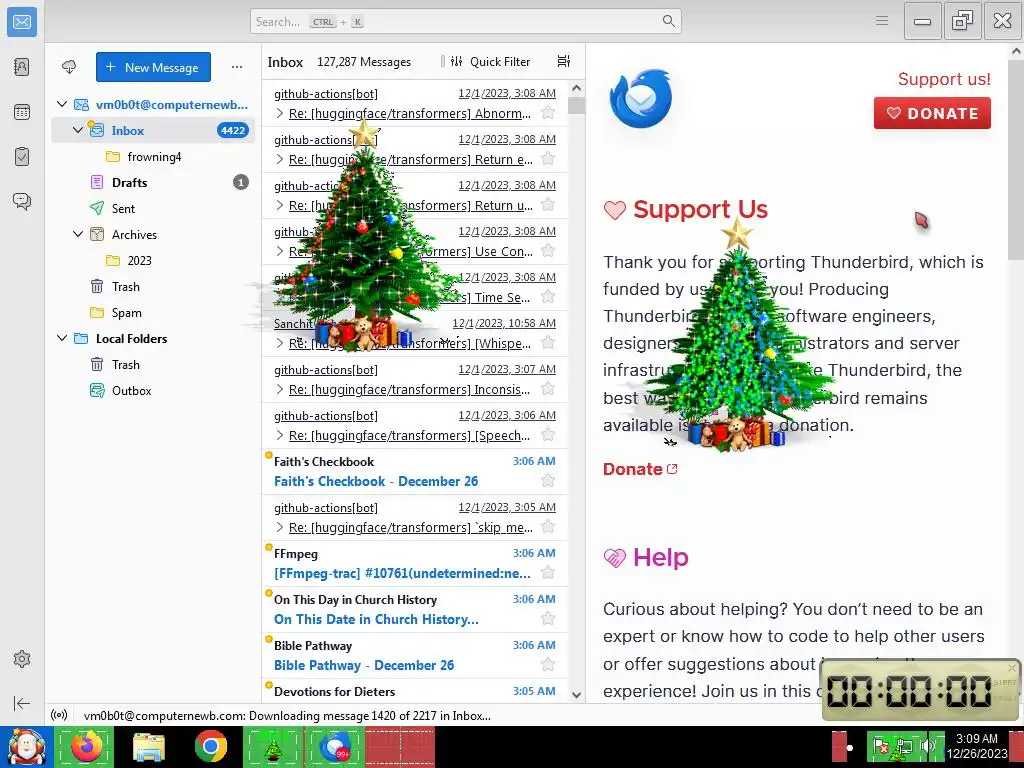Collapse the Archives folder chevron
Screen dimensions: 1024x768
point(78,234)
